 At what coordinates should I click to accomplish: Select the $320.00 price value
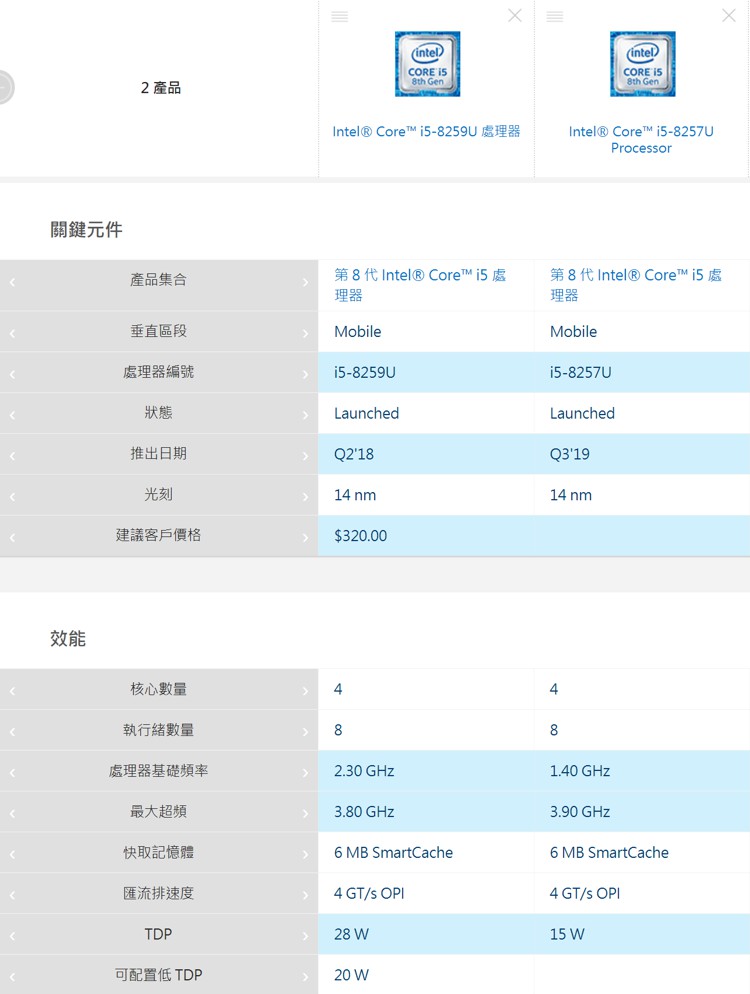pyautogui.click(x=361, y=536)
